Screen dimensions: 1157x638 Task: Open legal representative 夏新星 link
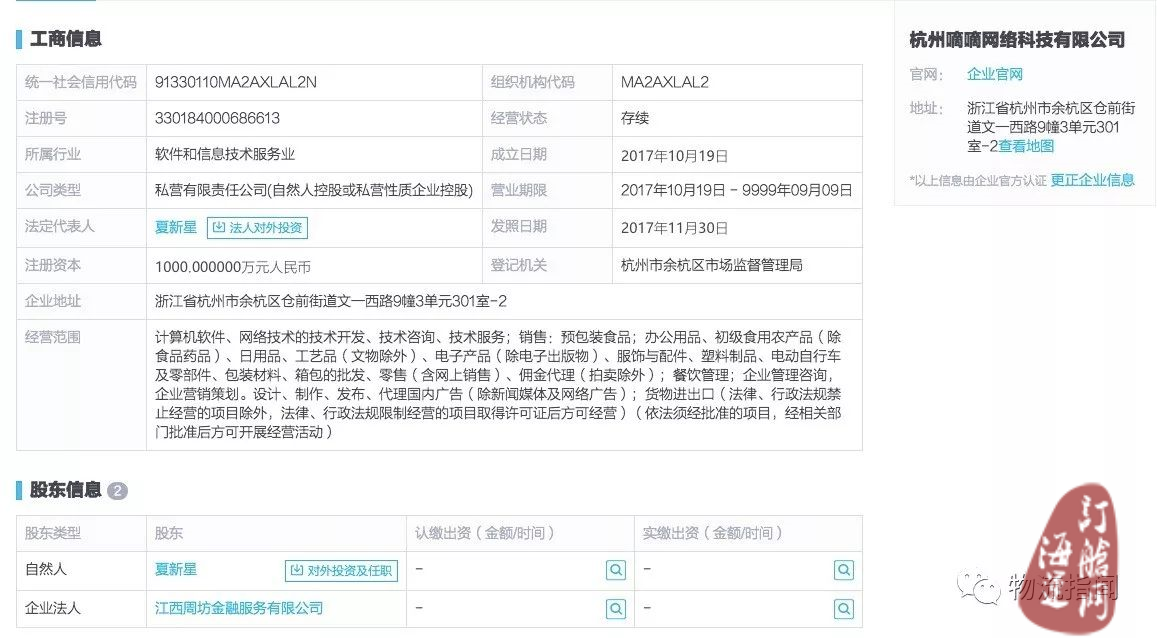click(176, 227)
